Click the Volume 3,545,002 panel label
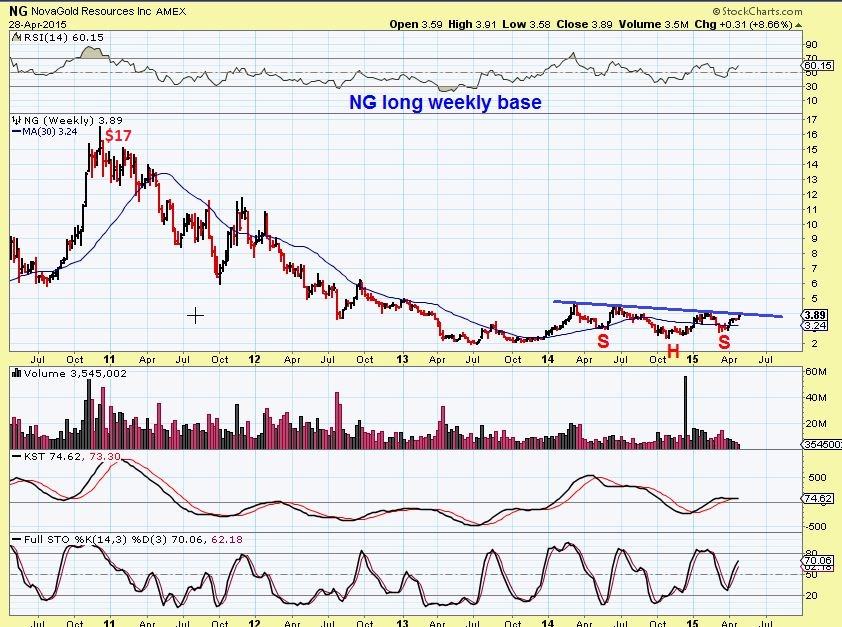842x627 pixels. click(x=75, y=373)
